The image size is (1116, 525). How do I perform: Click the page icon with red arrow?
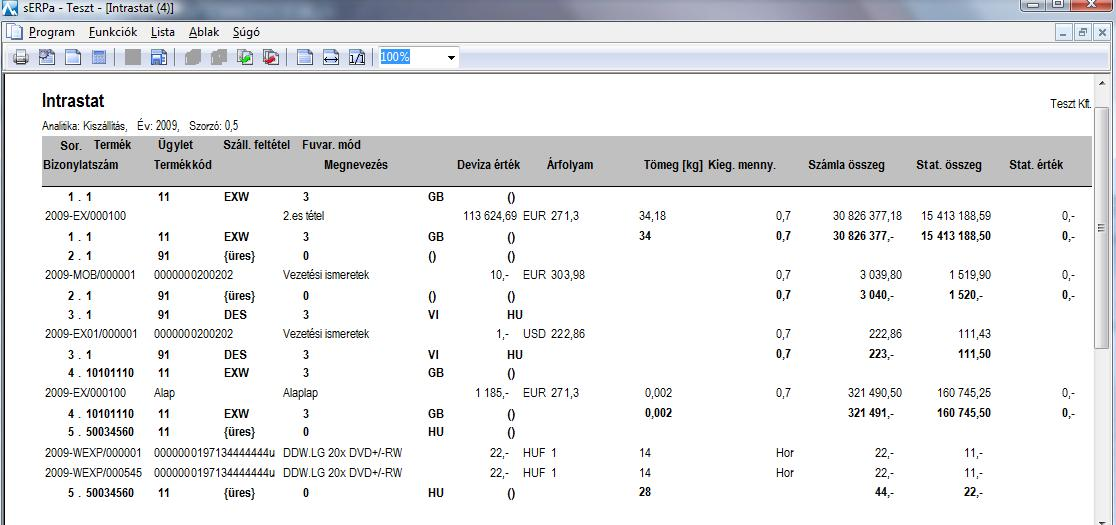[x=271, y=58]
